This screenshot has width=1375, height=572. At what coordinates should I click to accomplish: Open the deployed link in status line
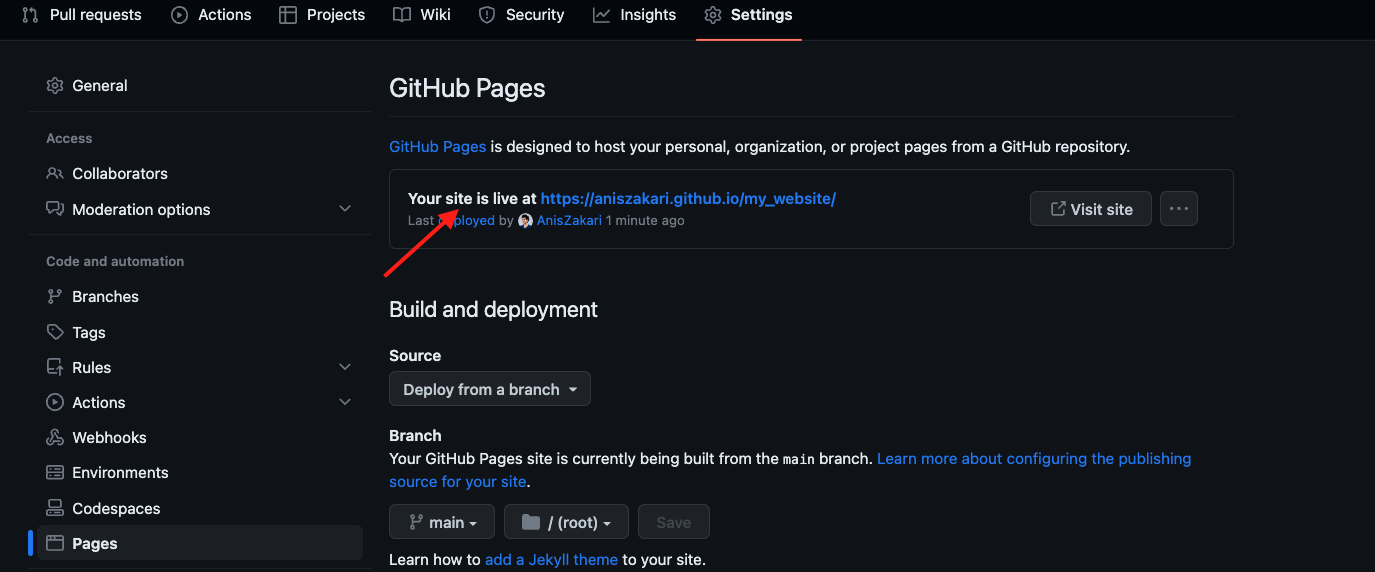(467, 221)
